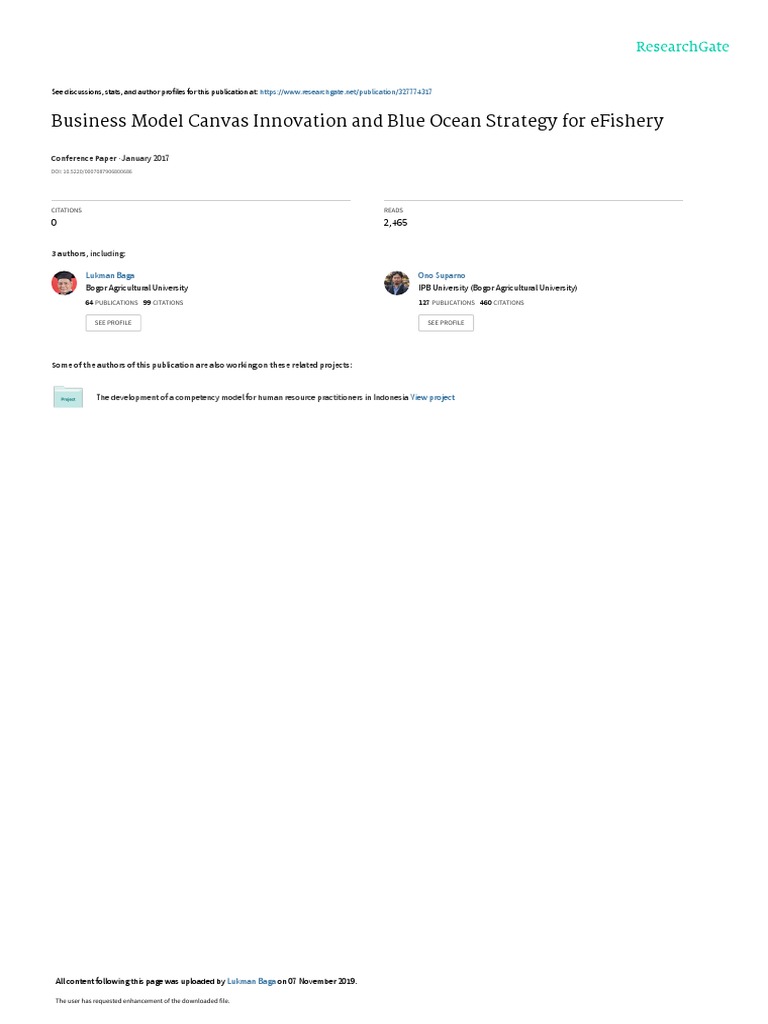The height and width of the screenshot is (1024, 768).
Task: Click Bogor Agricultural University under Lukman Baga
Action: 137,288
